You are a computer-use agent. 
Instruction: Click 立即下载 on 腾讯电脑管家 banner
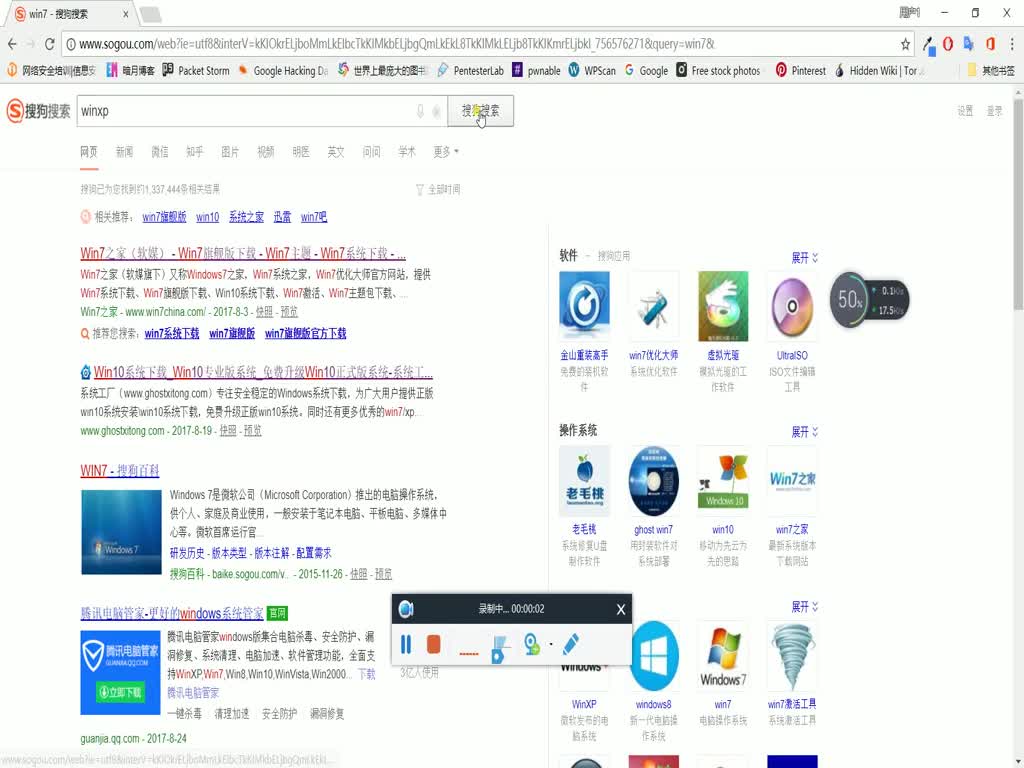click(x=120, y=692)
